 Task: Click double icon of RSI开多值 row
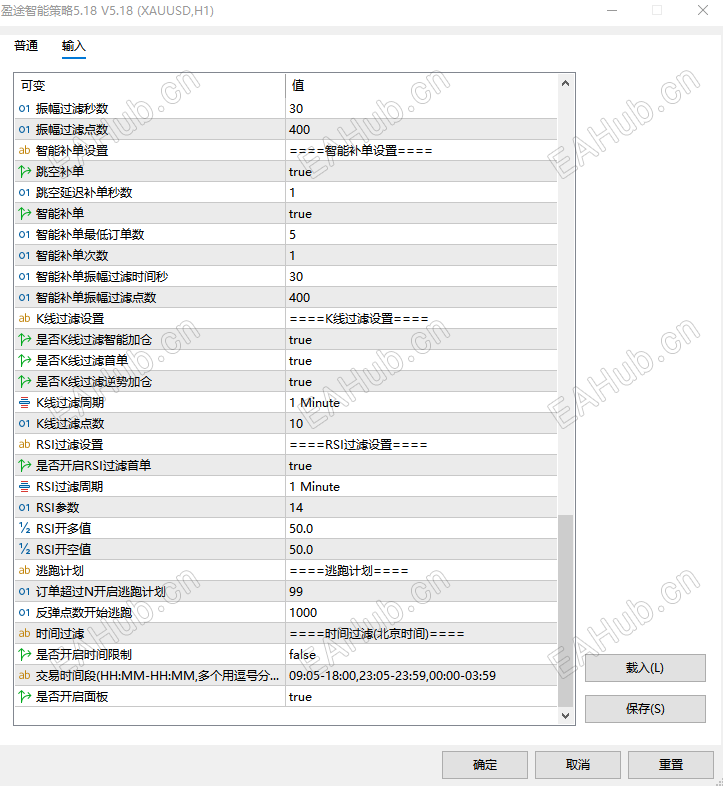24,528
